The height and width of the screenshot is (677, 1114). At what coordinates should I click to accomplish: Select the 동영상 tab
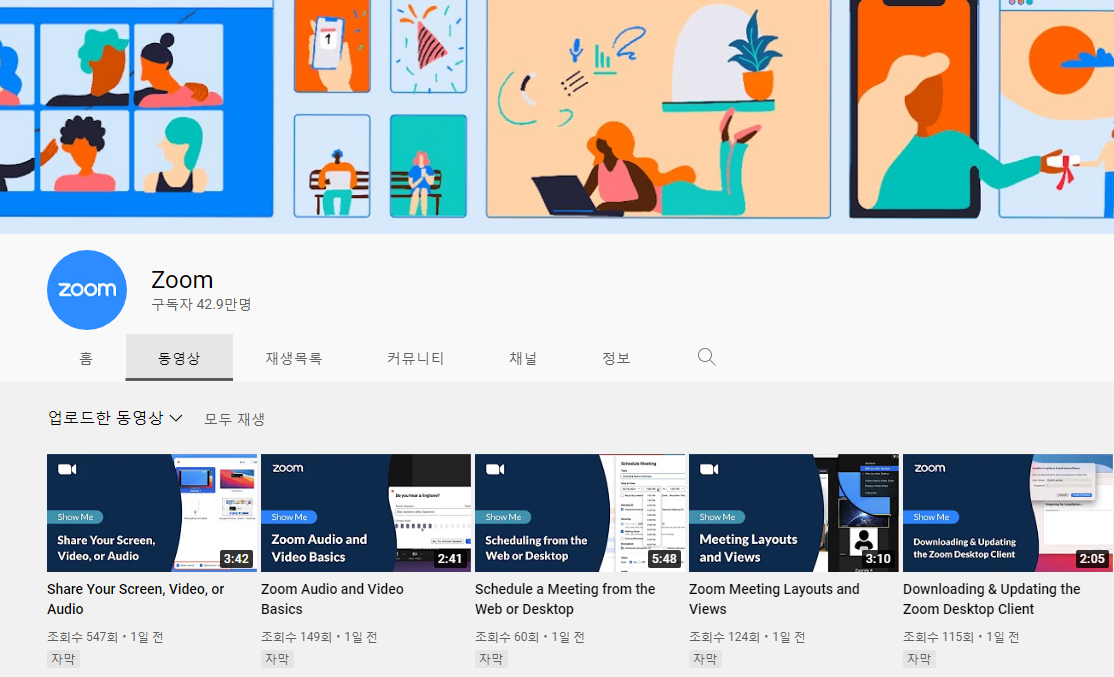179,358
